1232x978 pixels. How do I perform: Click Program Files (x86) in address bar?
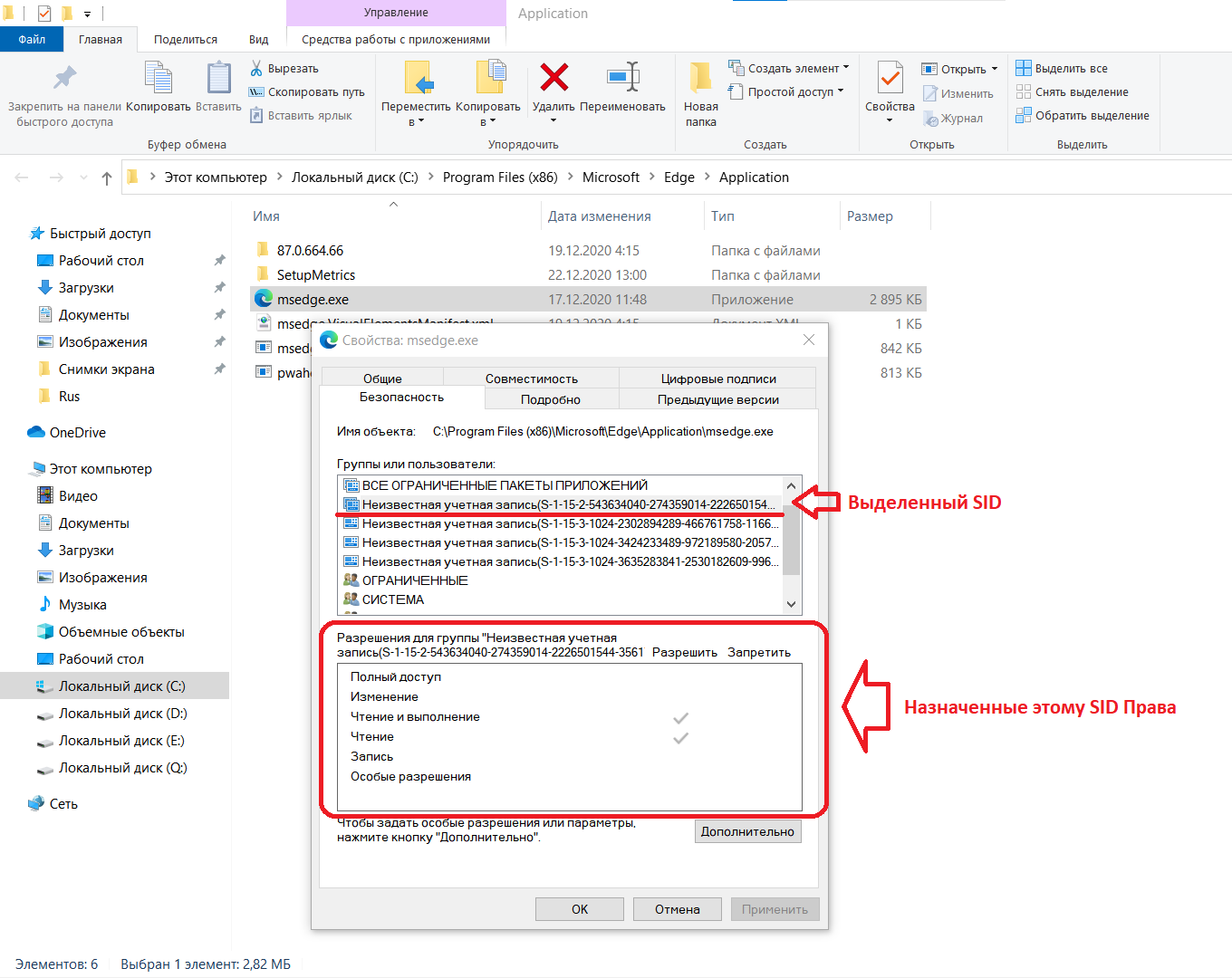click(500, 177)
